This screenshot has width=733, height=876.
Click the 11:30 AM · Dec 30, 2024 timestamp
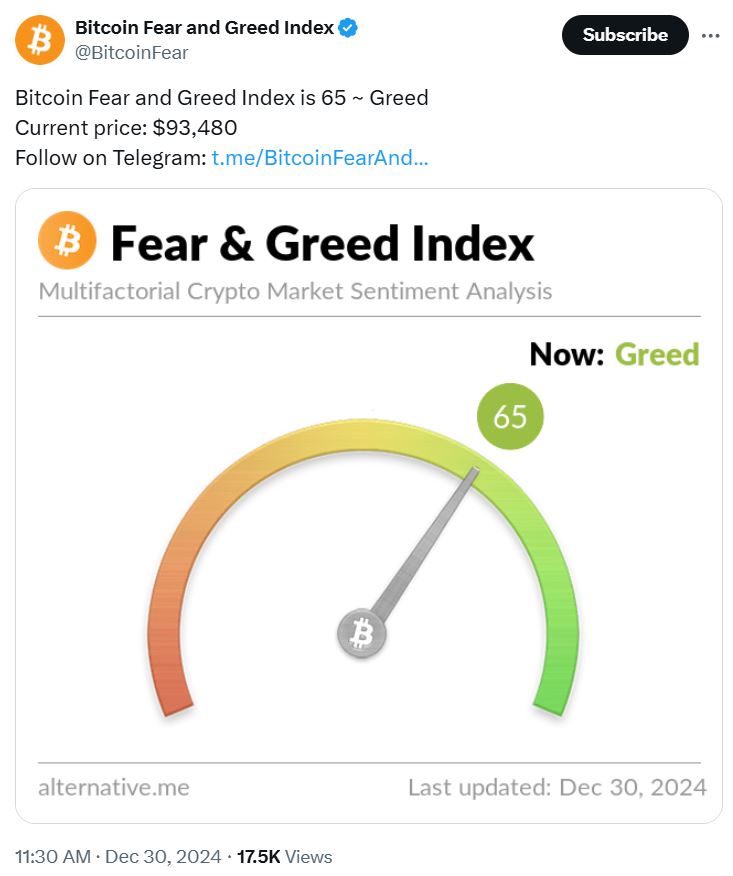coord(118,856)
